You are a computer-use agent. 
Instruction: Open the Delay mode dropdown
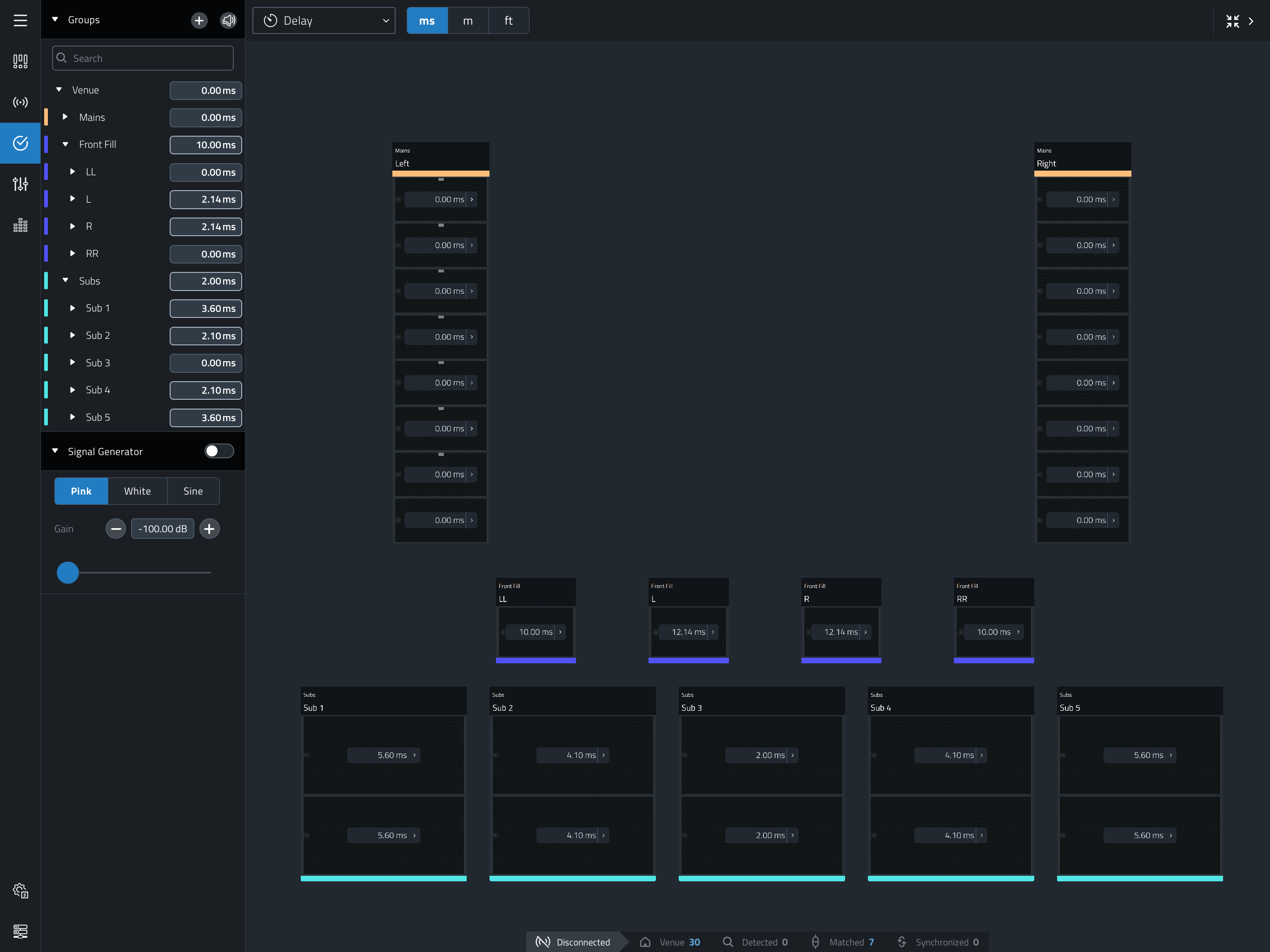324,20
